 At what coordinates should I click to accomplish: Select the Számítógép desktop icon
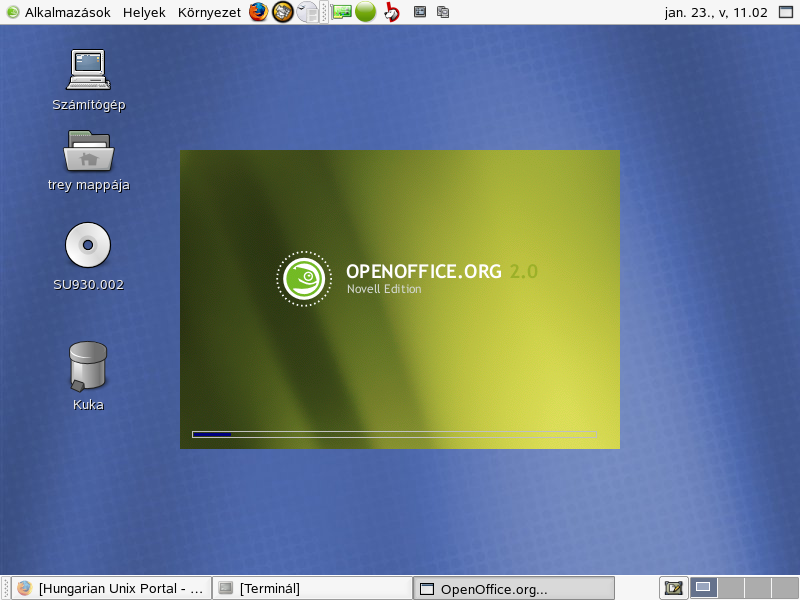point(88,70)
